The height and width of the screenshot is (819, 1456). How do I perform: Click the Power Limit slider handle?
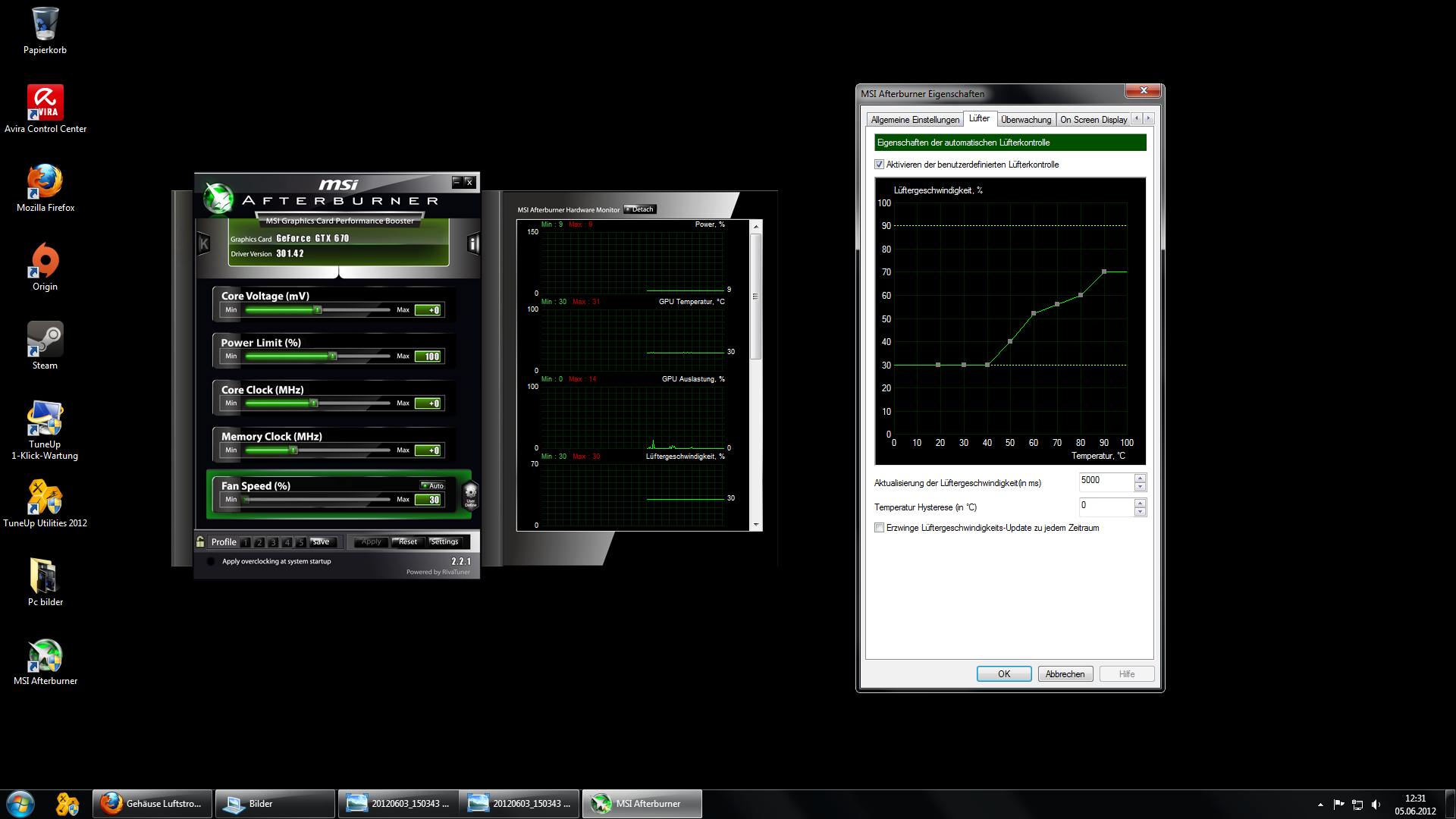[x=332, y=356]
